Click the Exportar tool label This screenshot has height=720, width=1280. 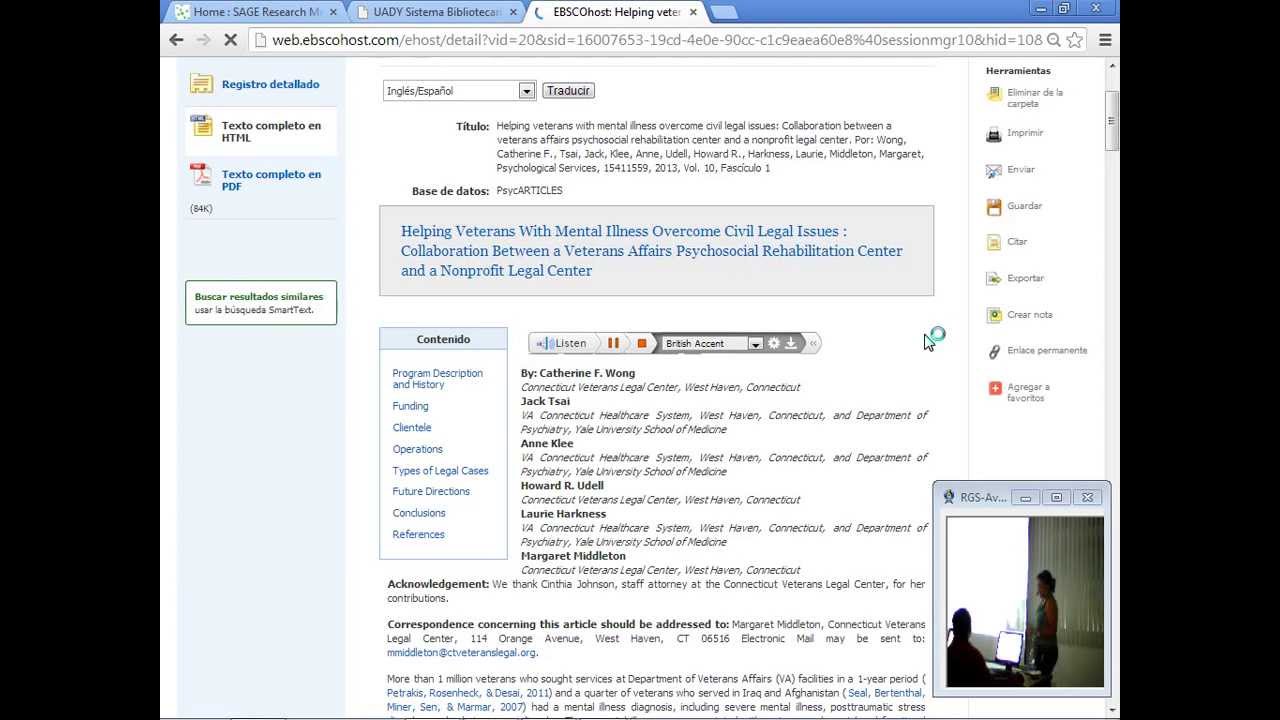1025,278
